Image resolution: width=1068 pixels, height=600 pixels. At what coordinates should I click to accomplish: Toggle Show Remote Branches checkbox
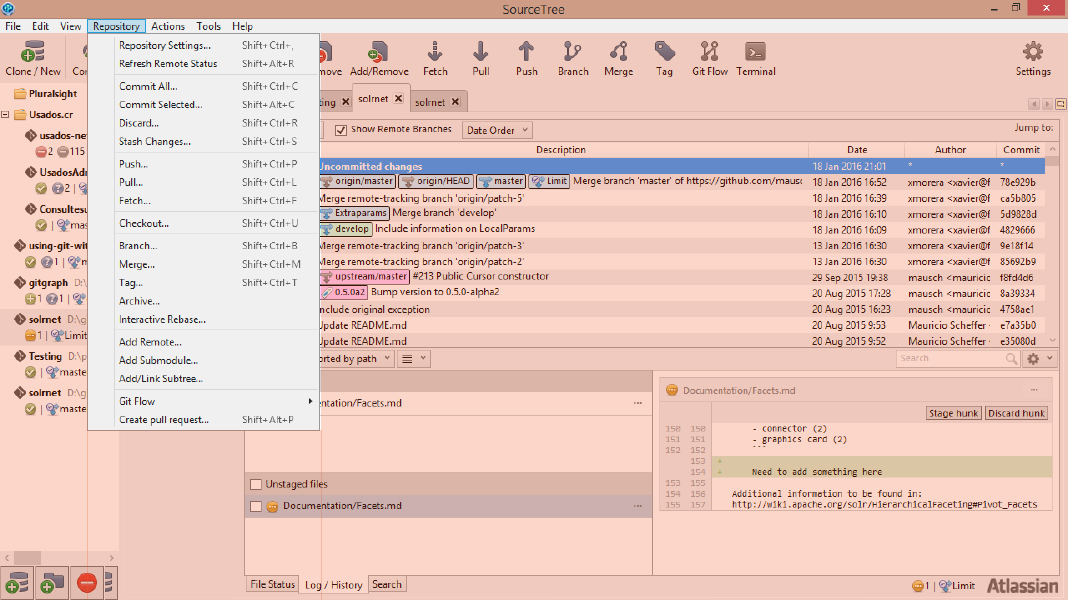point(341,130)
